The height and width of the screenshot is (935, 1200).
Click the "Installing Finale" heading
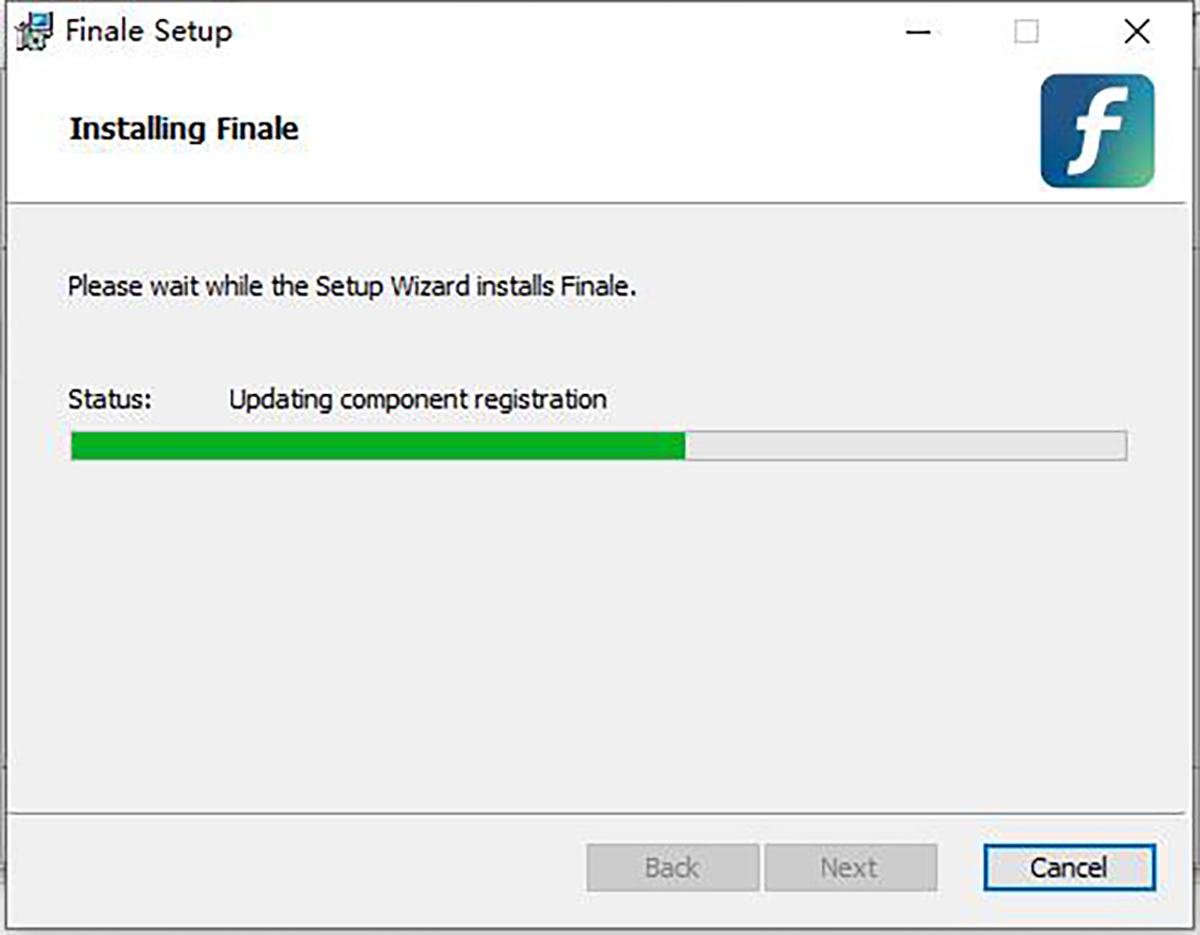coord(184,129)
